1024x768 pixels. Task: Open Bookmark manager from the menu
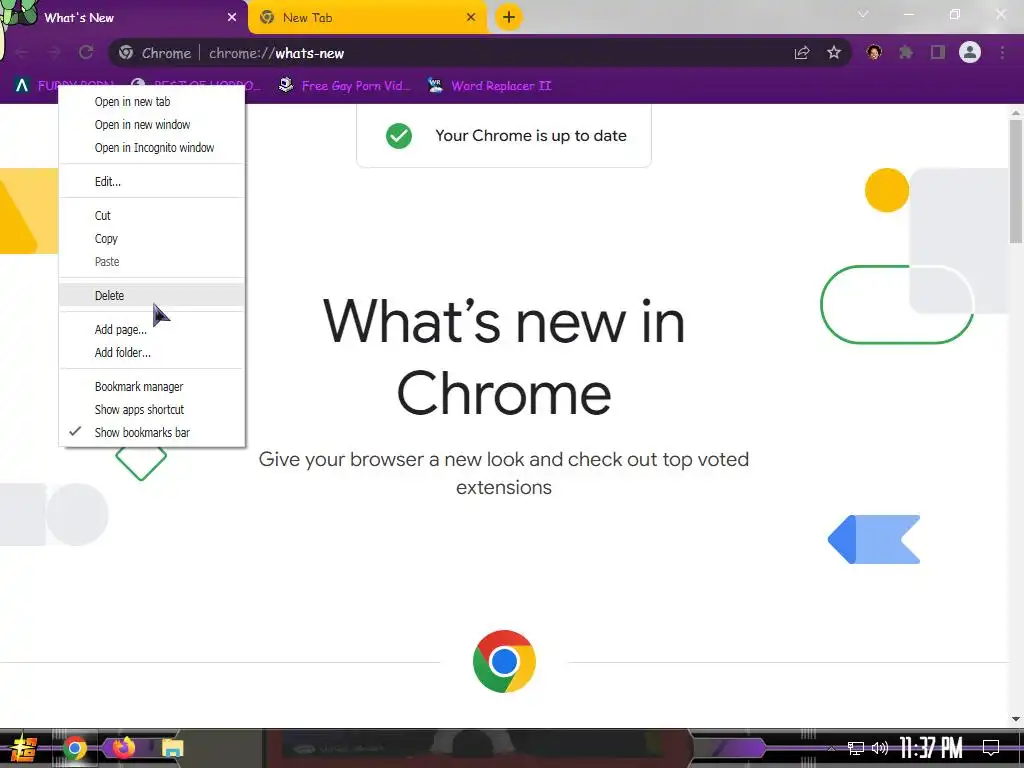[152, 386]
